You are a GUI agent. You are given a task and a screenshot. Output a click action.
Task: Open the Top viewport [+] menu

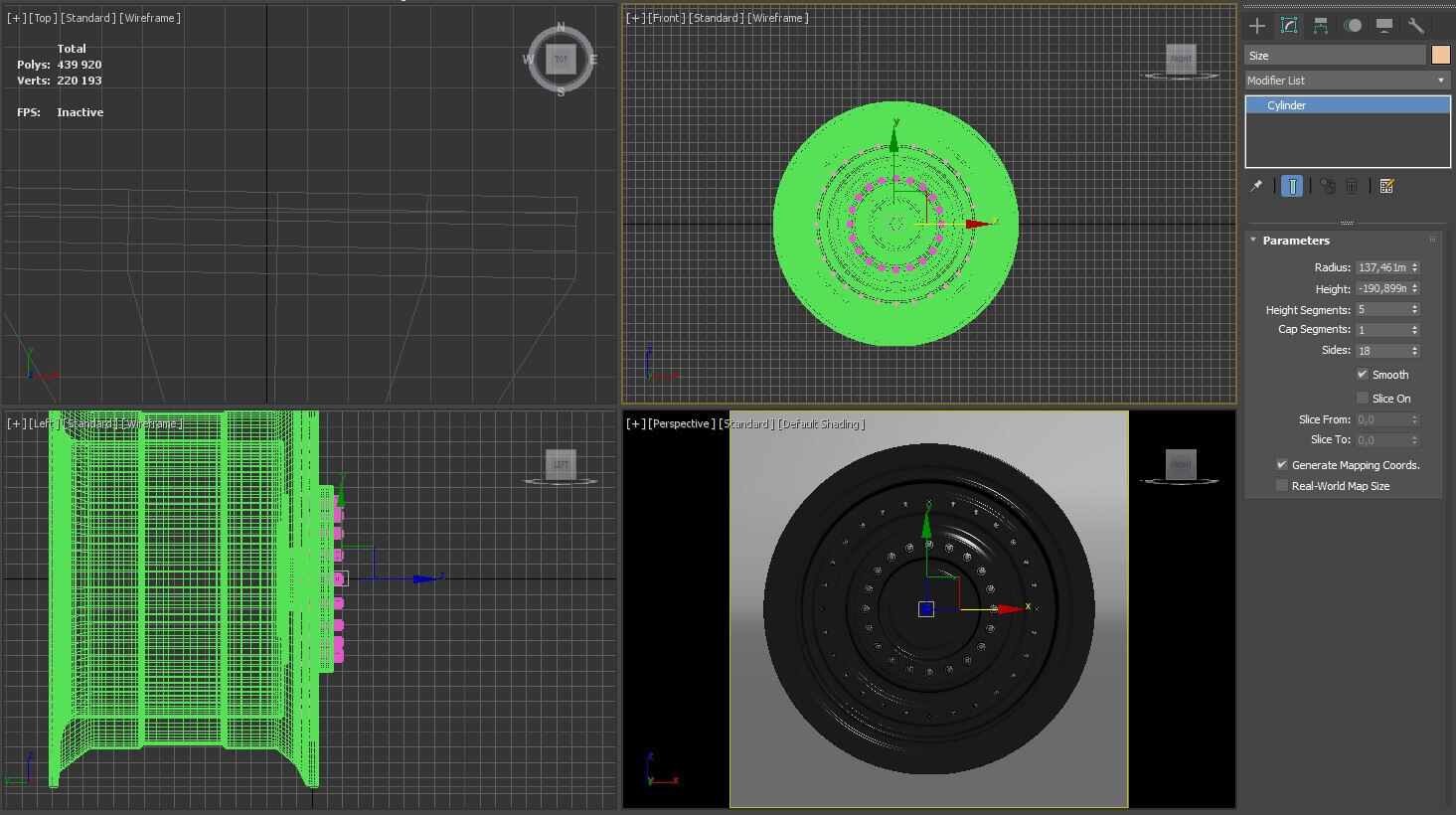(x=16, y=18)
